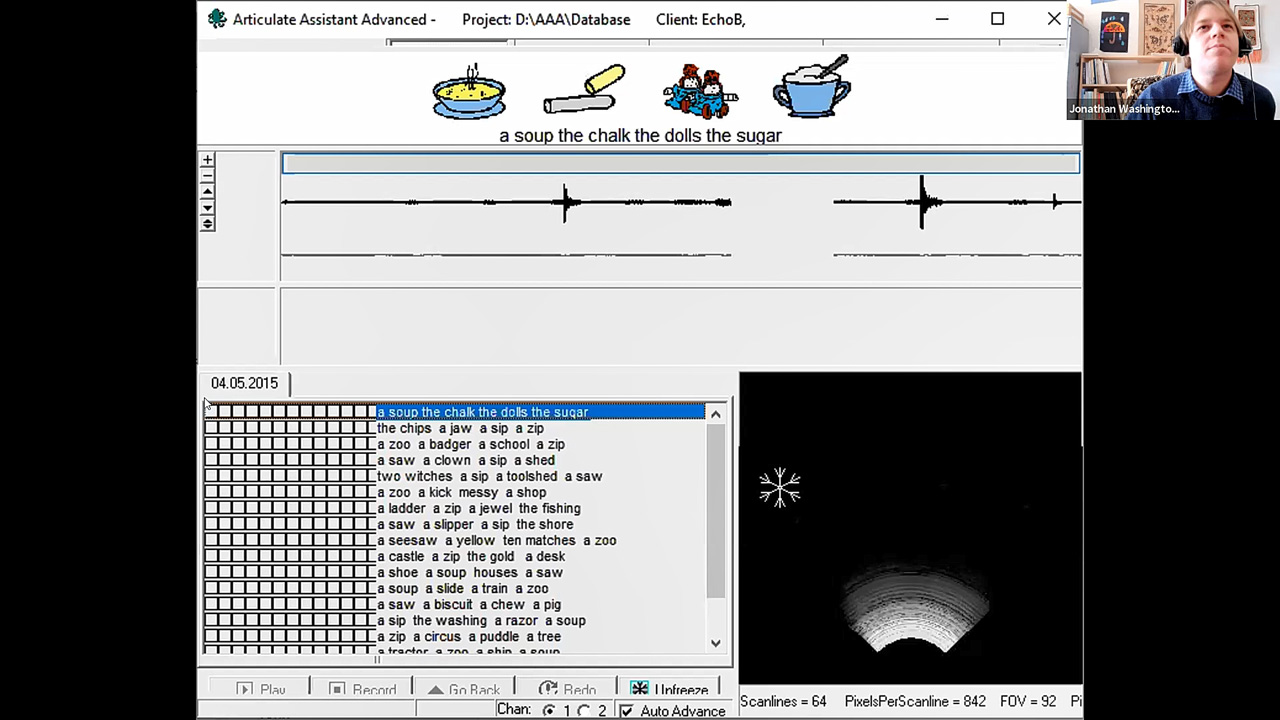The width and height of the screenshot is (1280, 720).
Task: Select prompt "the chips a jaw a sip a zip"
Action: point(460,428)
